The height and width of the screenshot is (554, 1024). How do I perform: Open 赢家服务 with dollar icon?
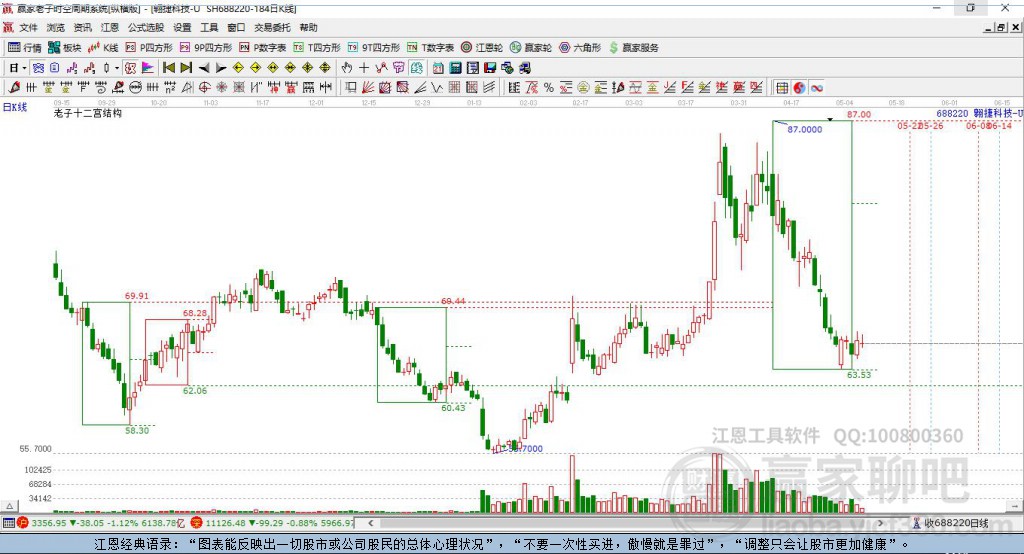tap(633, 48)
